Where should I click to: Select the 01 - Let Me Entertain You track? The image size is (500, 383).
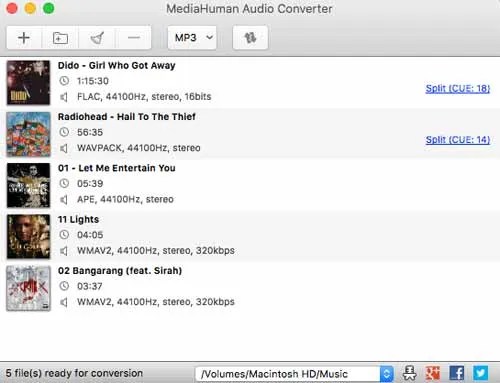point(250,185)
